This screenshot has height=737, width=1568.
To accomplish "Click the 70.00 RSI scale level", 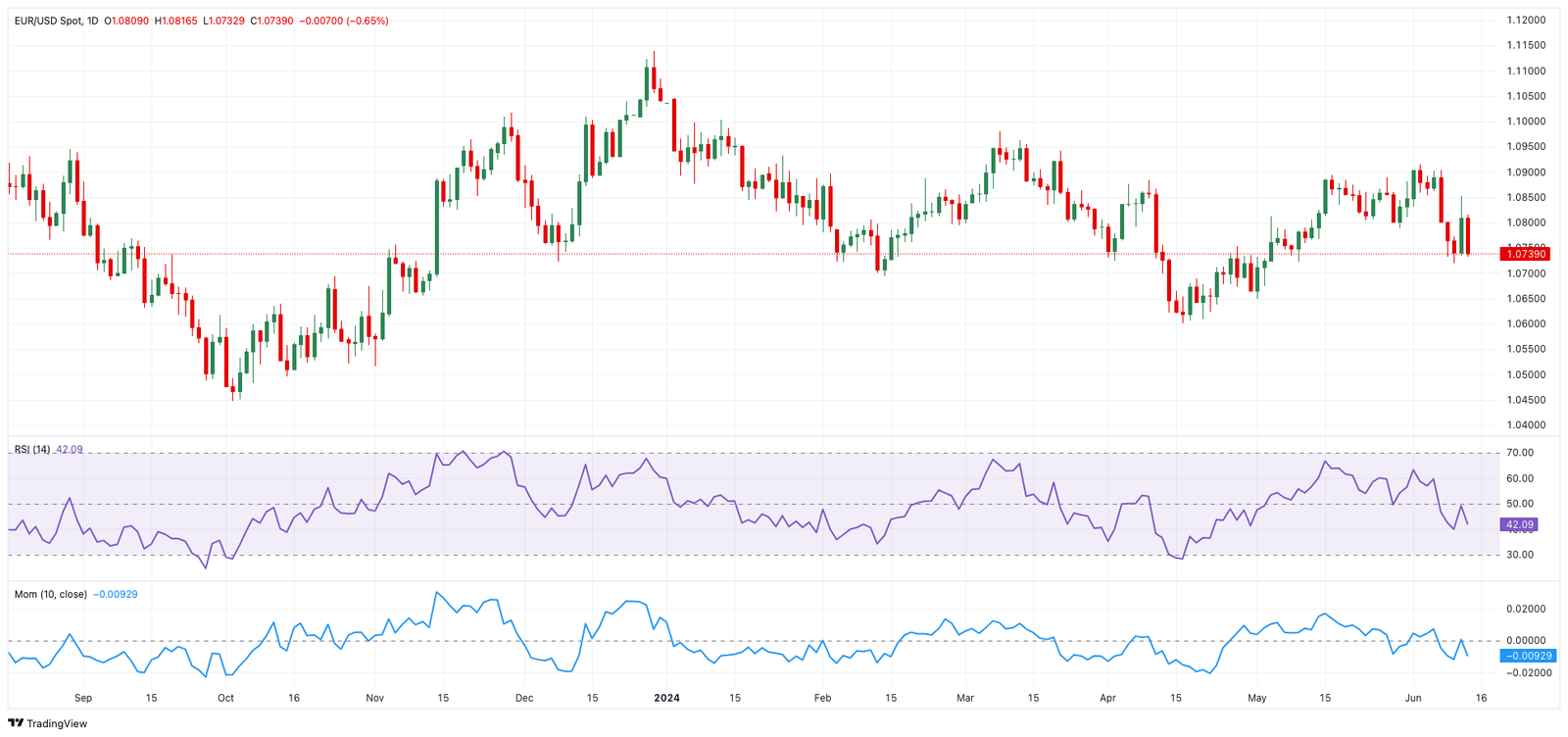I will 1520,453.
